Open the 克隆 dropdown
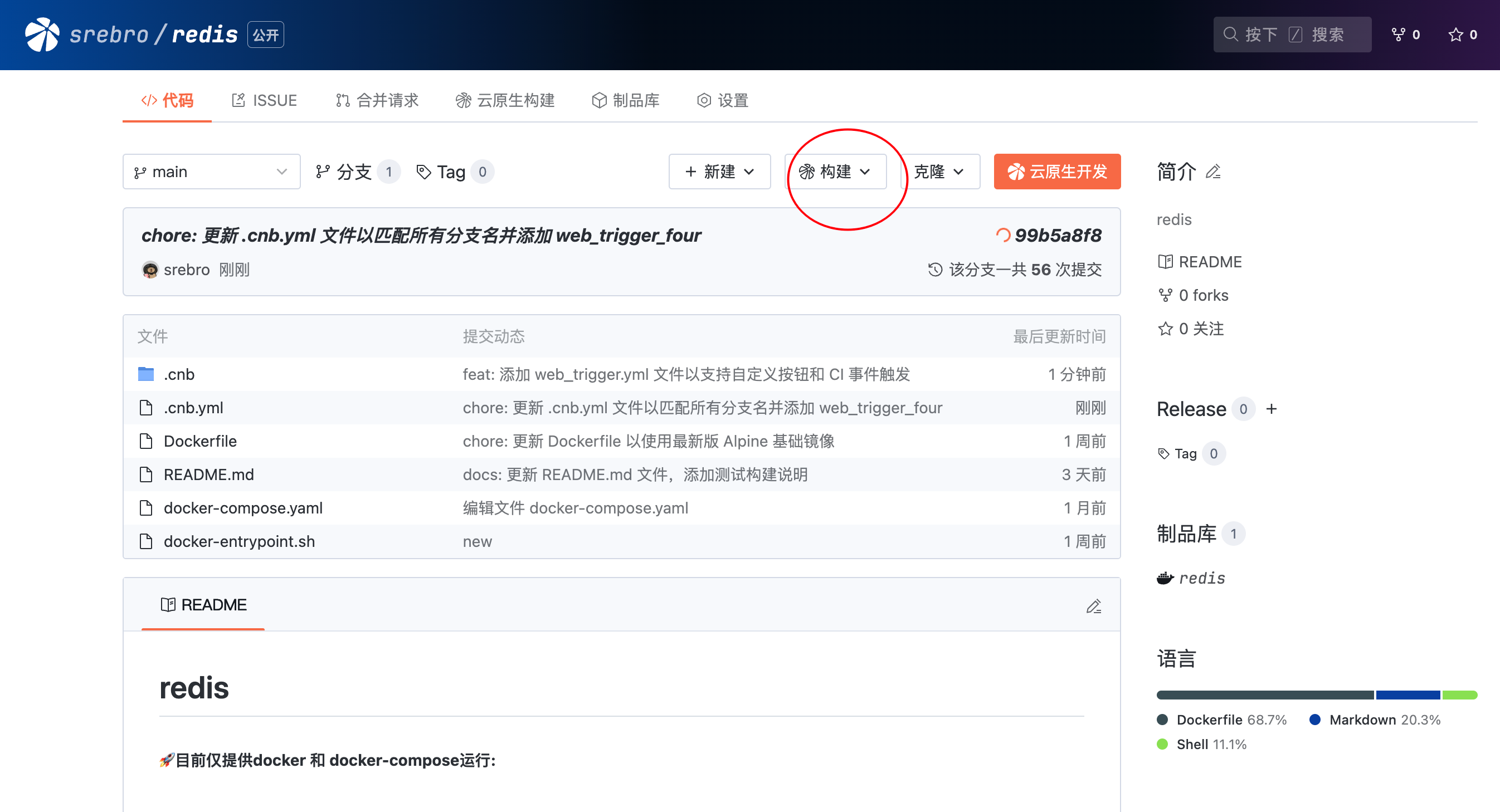The image size is (1500, 812). [939, 172]
